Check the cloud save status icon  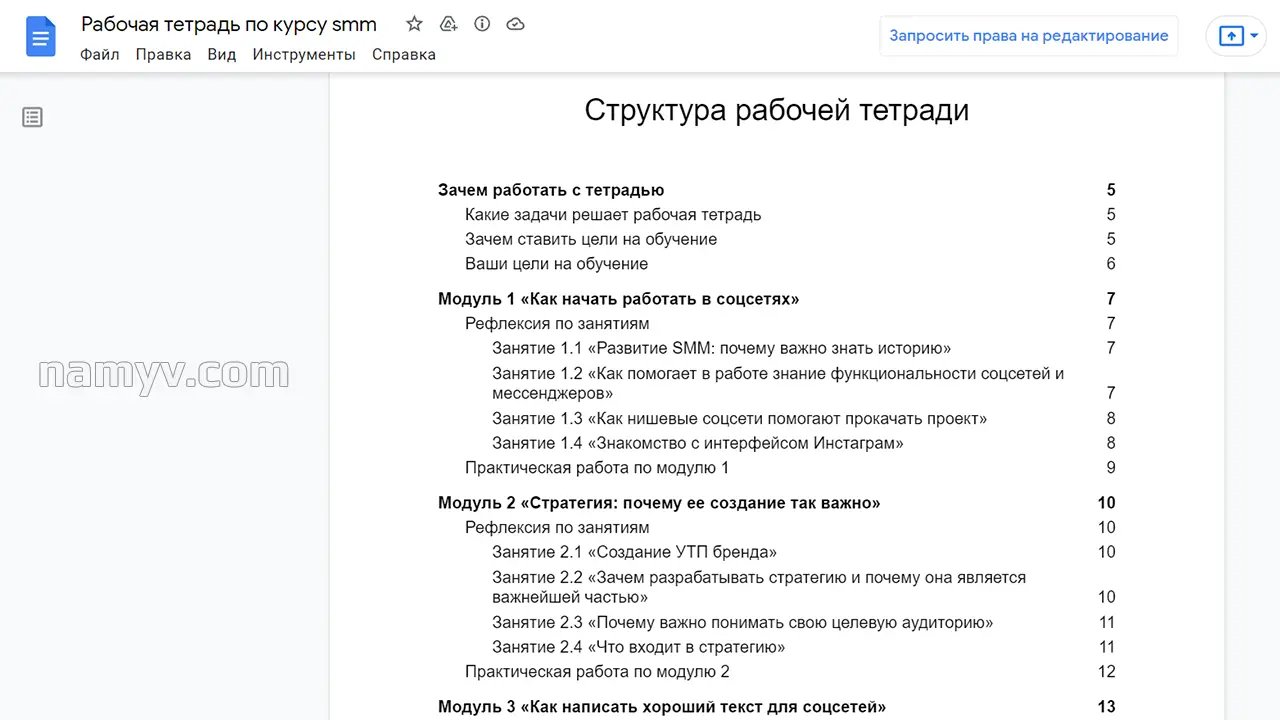click(x=515, y=23)
